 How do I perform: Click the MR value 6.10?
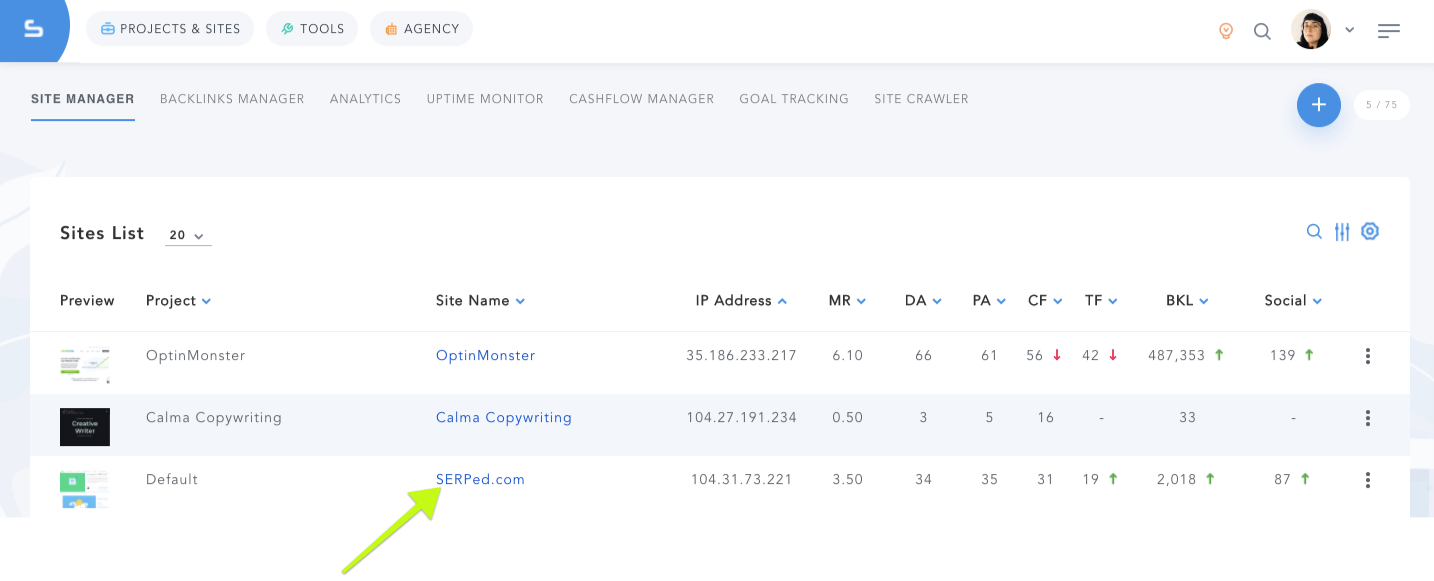848,356
